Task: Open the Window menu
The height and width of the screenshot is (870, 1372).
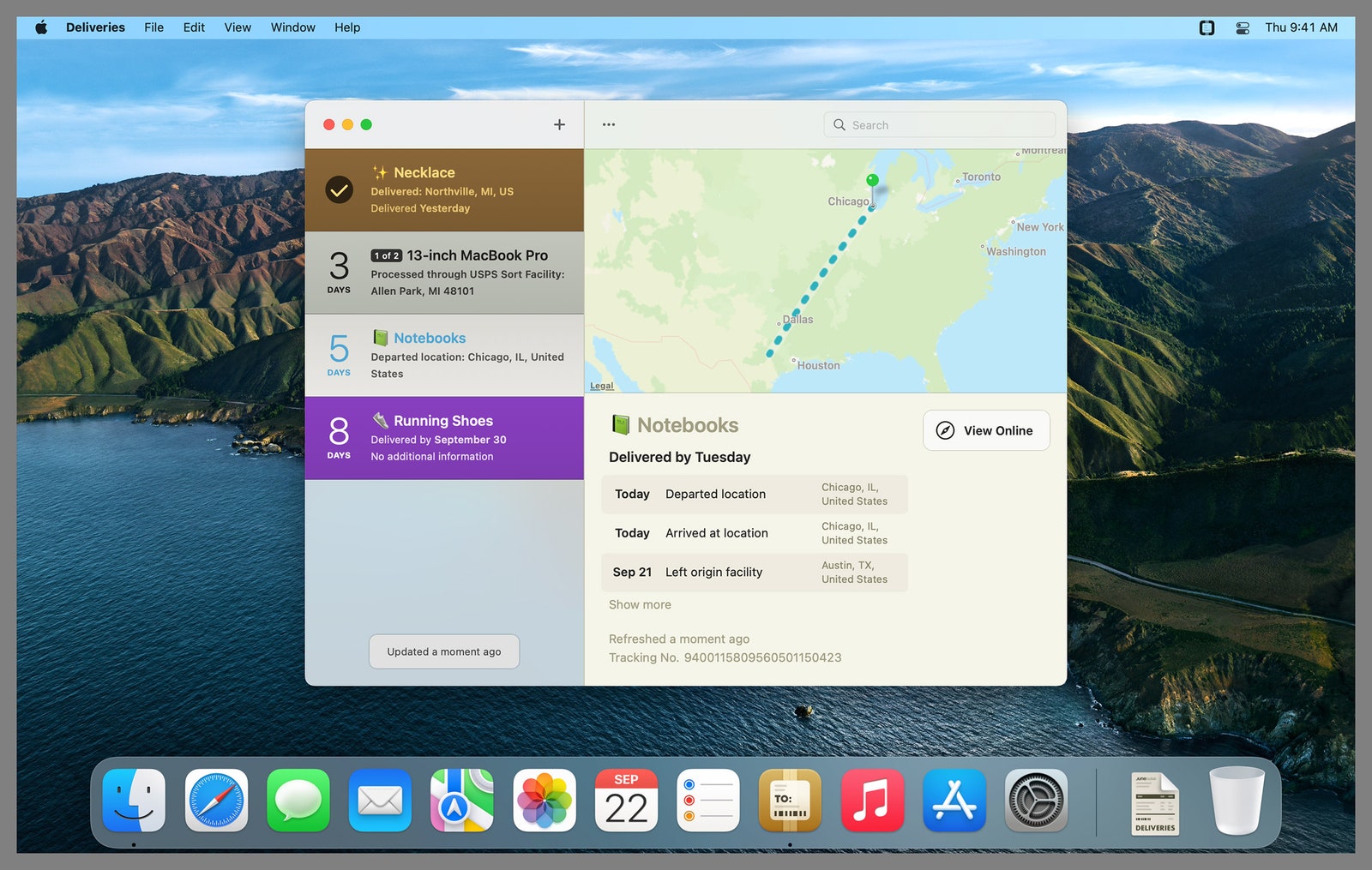Action: coord(293,27)
